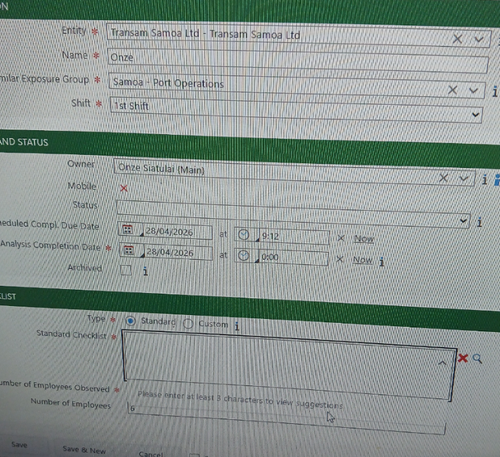Remove the Standard Checklist selection red X
The height and width of the screenshot is (457, 500).
pos(463,358)
